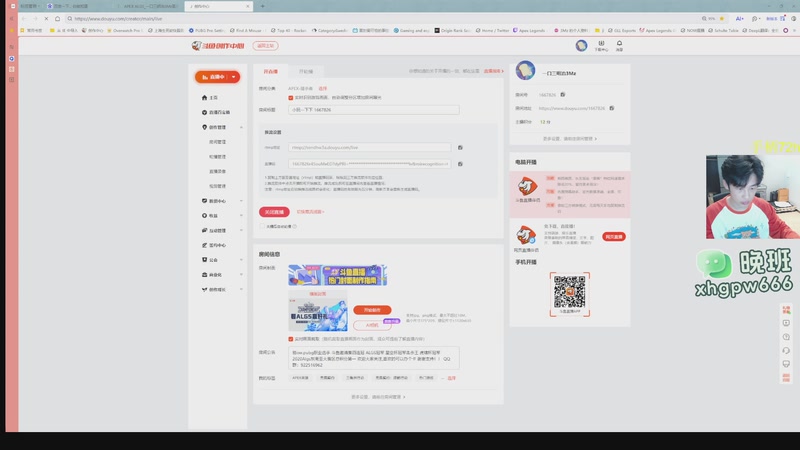Copy the room URL douyu.com/1667826
Screen dimensions: 800x450
click(x=612, y=108)
